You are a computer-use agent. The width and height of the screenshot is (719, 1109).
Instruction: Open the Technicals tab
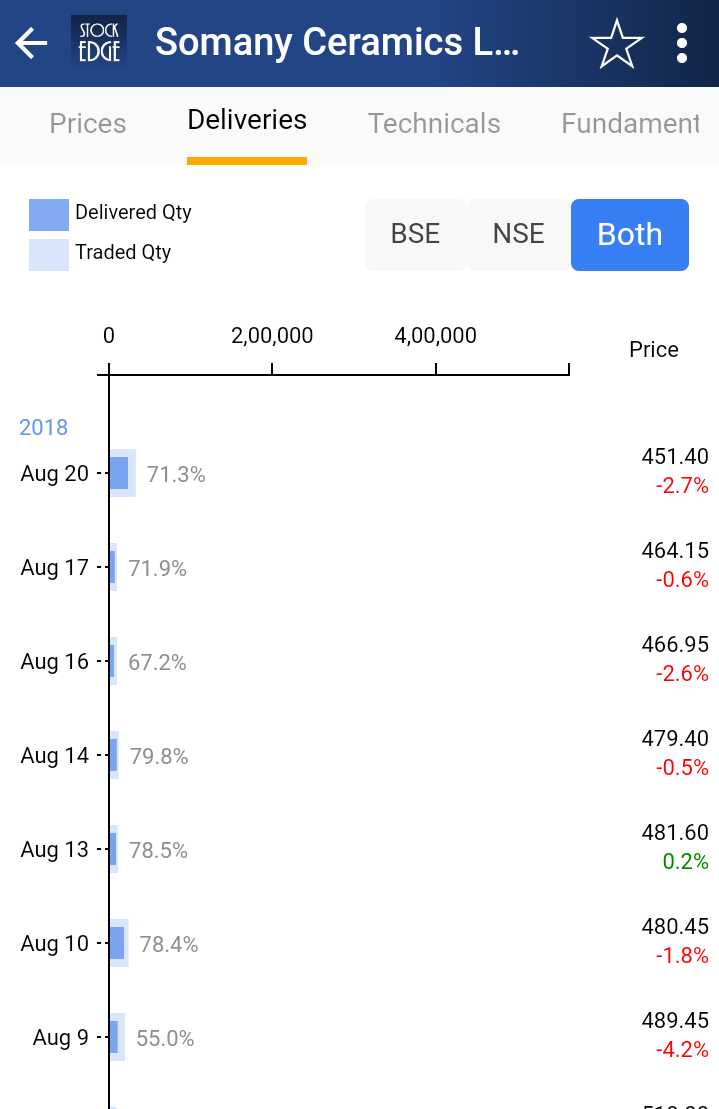point(433,124)
